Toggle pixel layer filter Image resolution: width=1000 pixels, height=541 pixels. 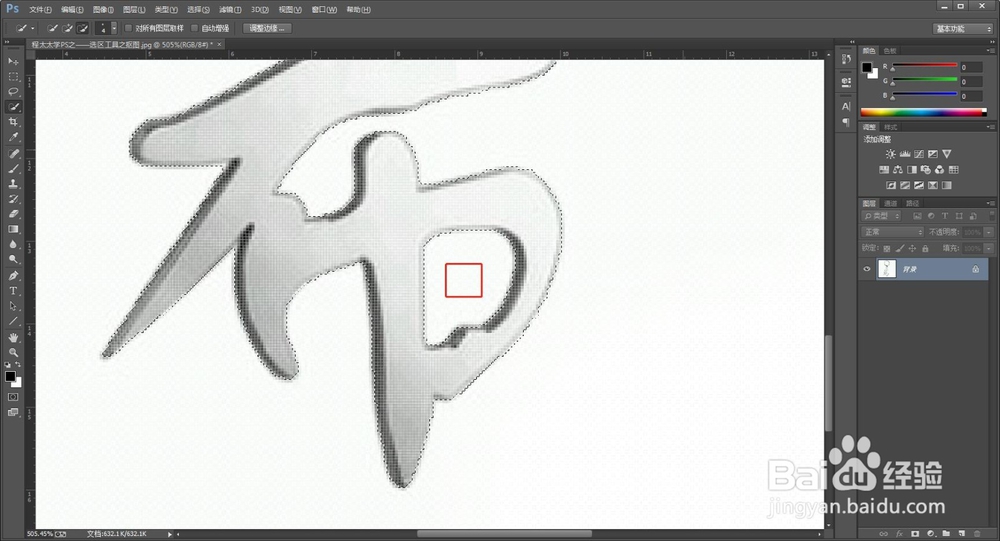[917, 216]
